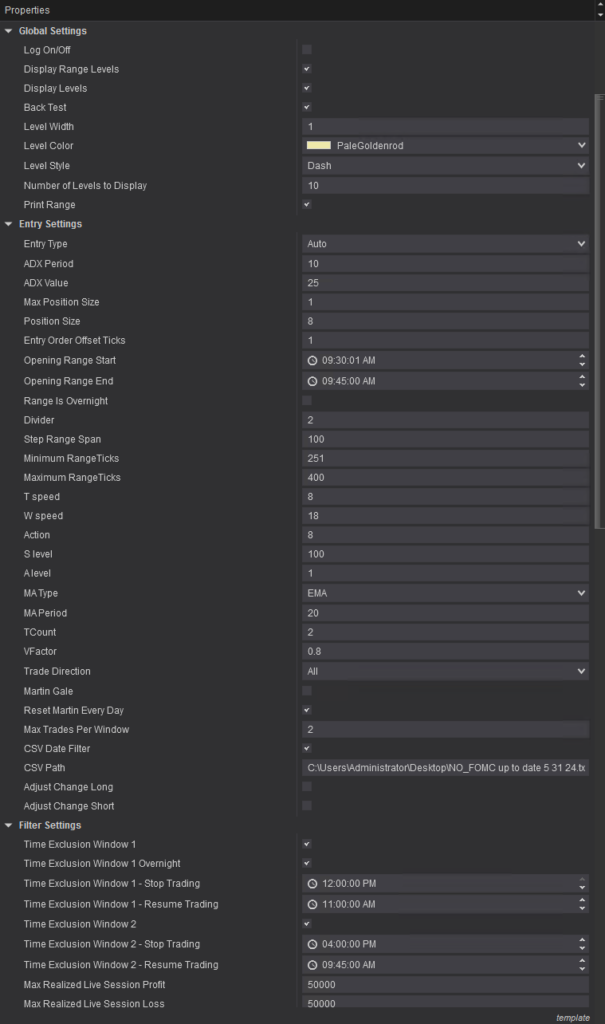Collapse the Entry Settings section
The image size is (605, 1024).
click(9, 224)
